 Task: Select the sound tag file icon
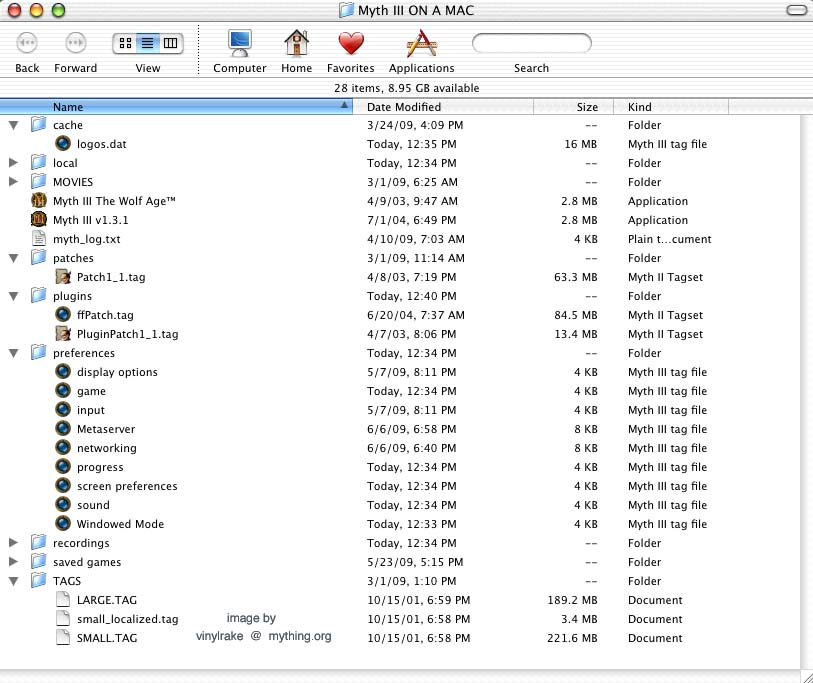coord(63,504)
